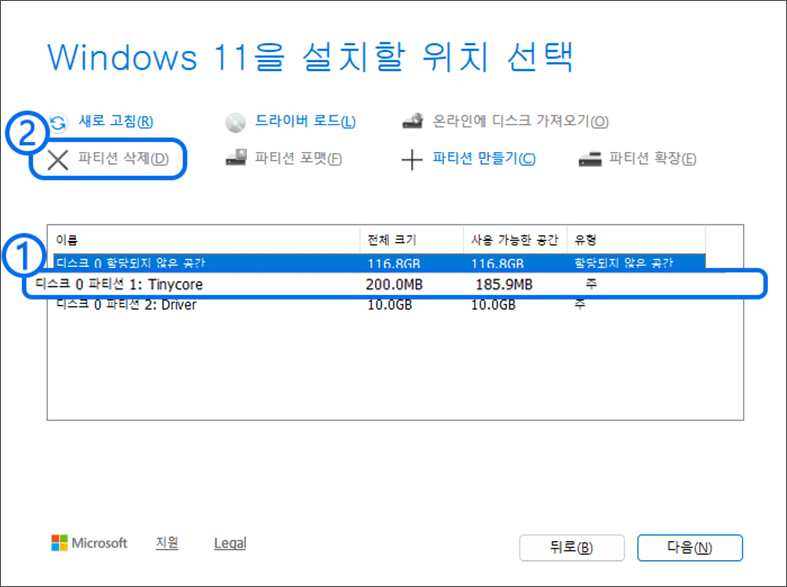
Task: Click the 200.0MB total size cell
Action: (394, 285)
